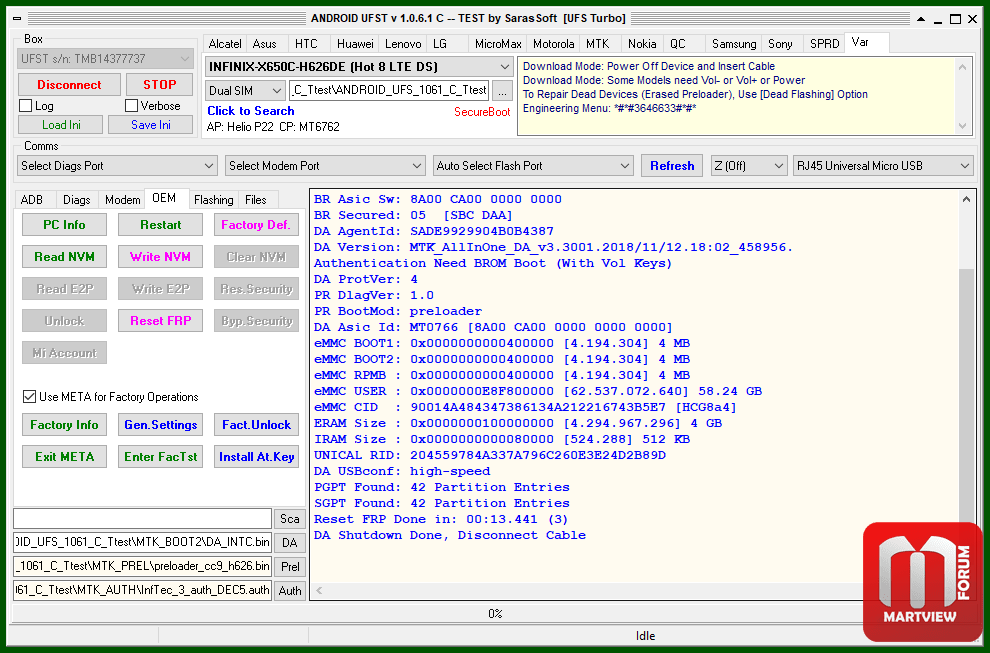The height and width of the screenshot is (653, 990).
Task: Click the red STOP button
Action: pos(159,85)
